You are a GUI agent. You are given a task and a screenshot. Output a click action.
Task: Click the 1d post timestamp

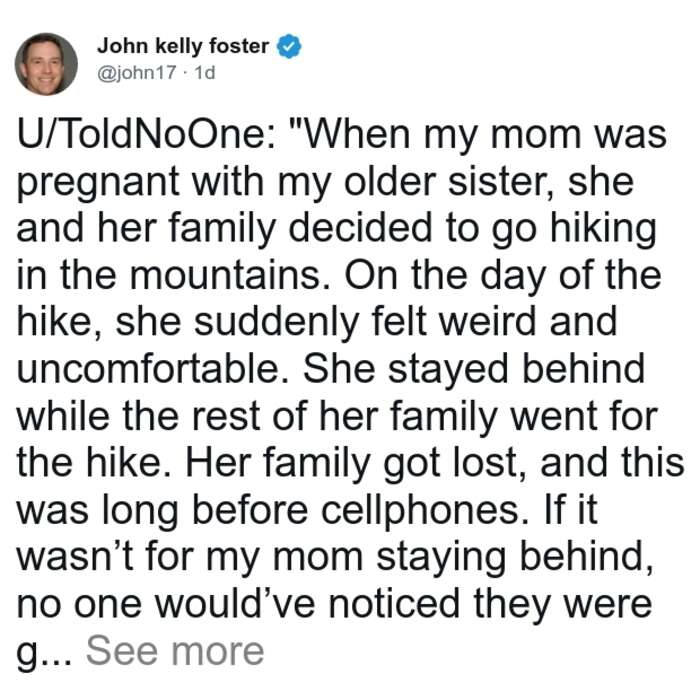(205, 72)
